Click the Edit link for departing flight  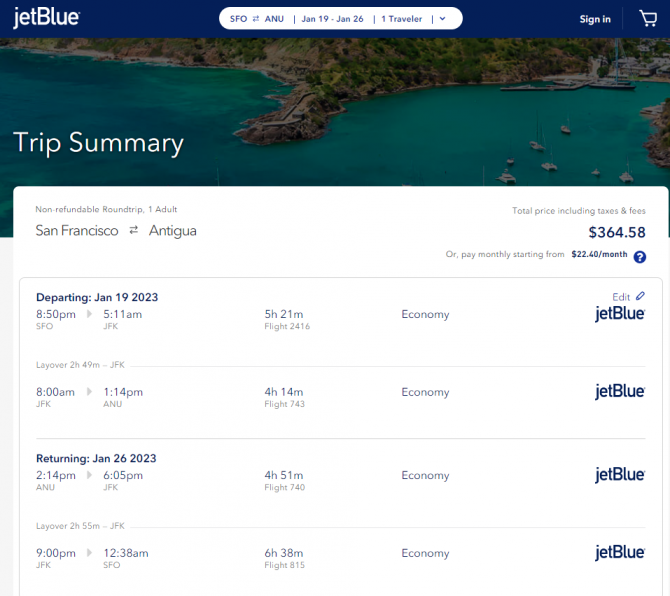pos(621,297)
